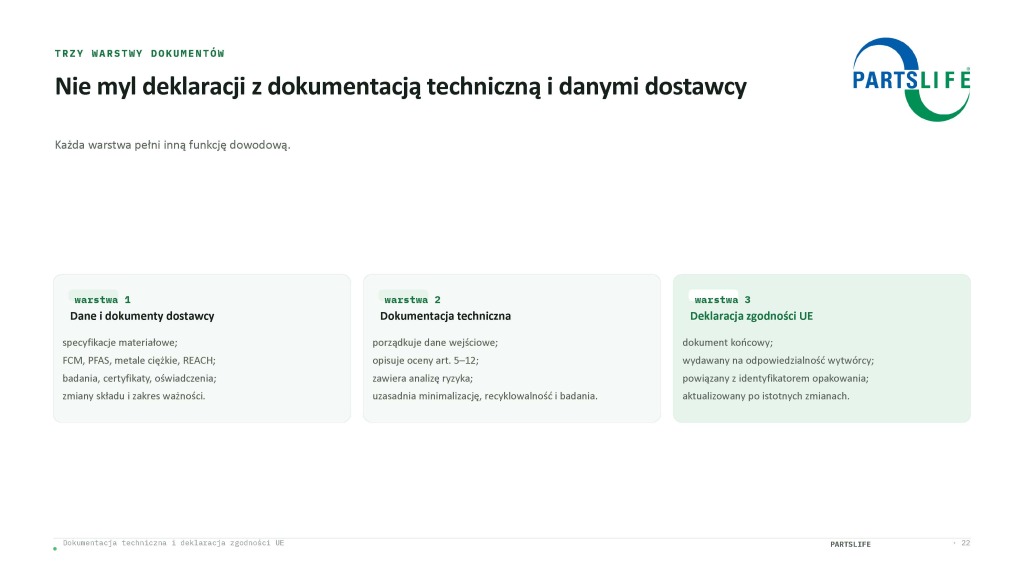Image resolution: width=1024 pixels, height=576 pixels.
Task: Click the page number 22
Action: coord(965,543)
